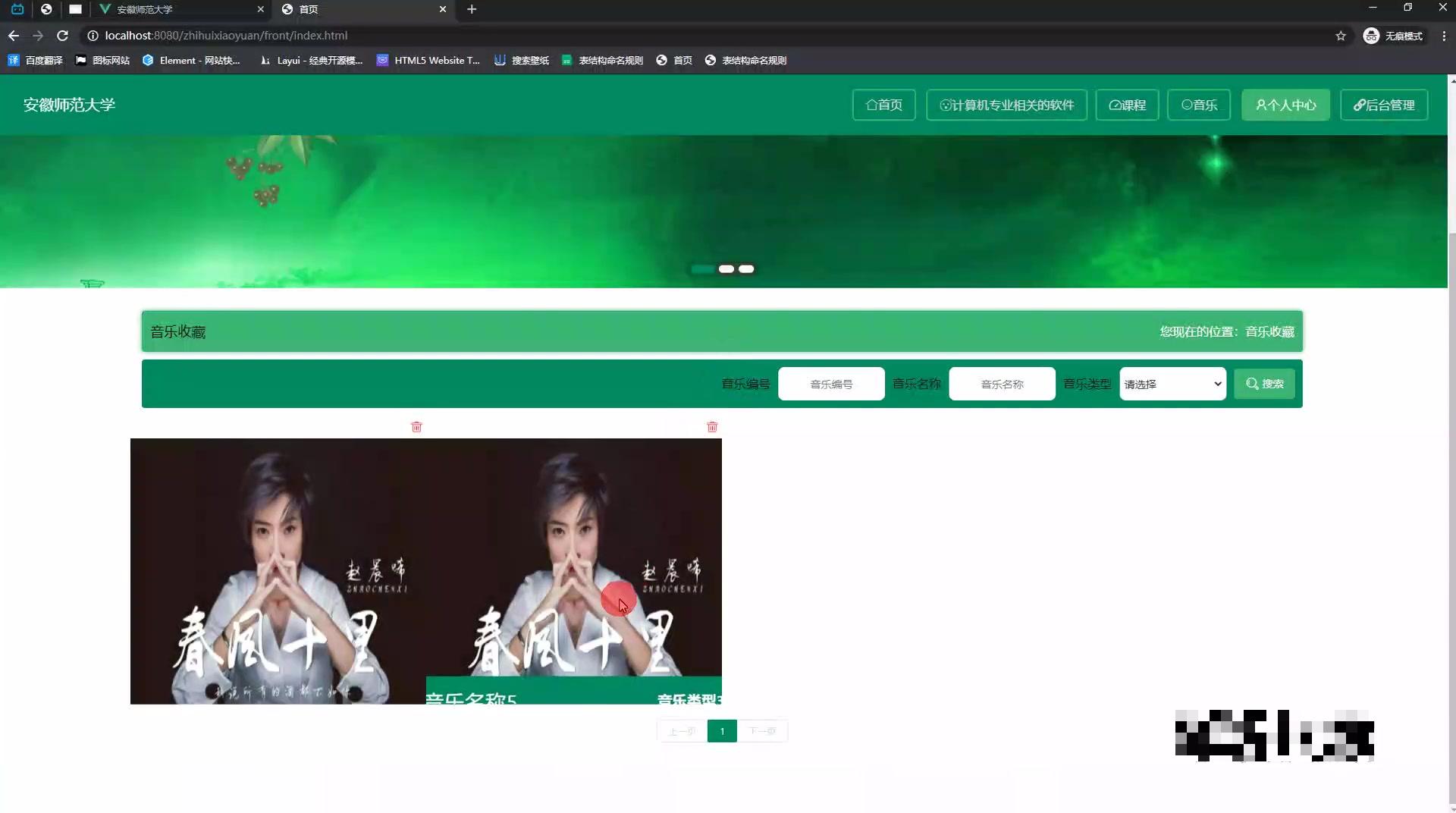Open a new browser tab
This screenshot has width=1456, height=813.
tap(472, 9)
